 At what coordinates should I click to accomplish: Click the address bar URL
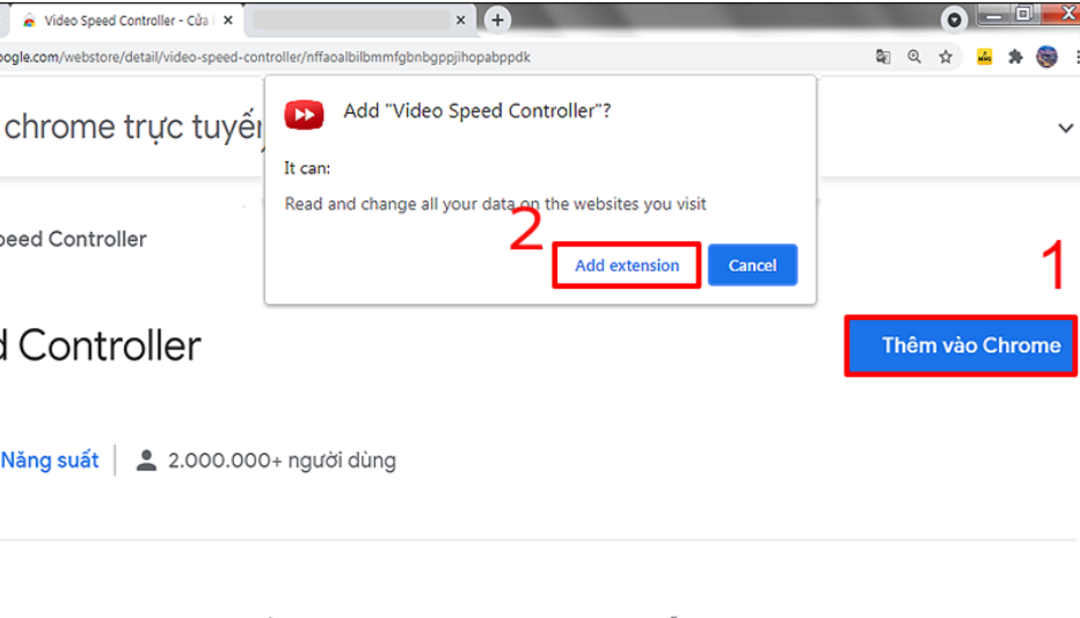click(265, 57)
